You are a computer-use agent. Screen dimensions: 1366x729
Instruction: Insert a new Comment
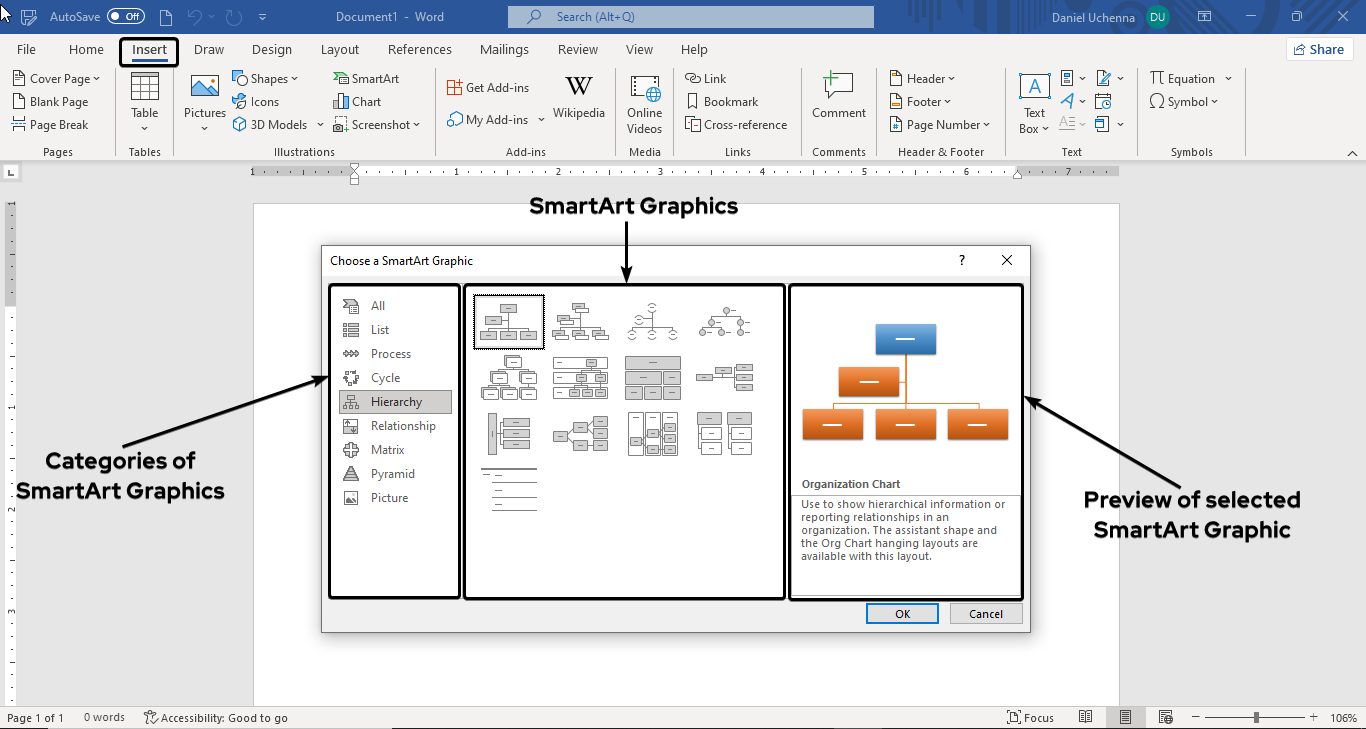tap(838, 97)
